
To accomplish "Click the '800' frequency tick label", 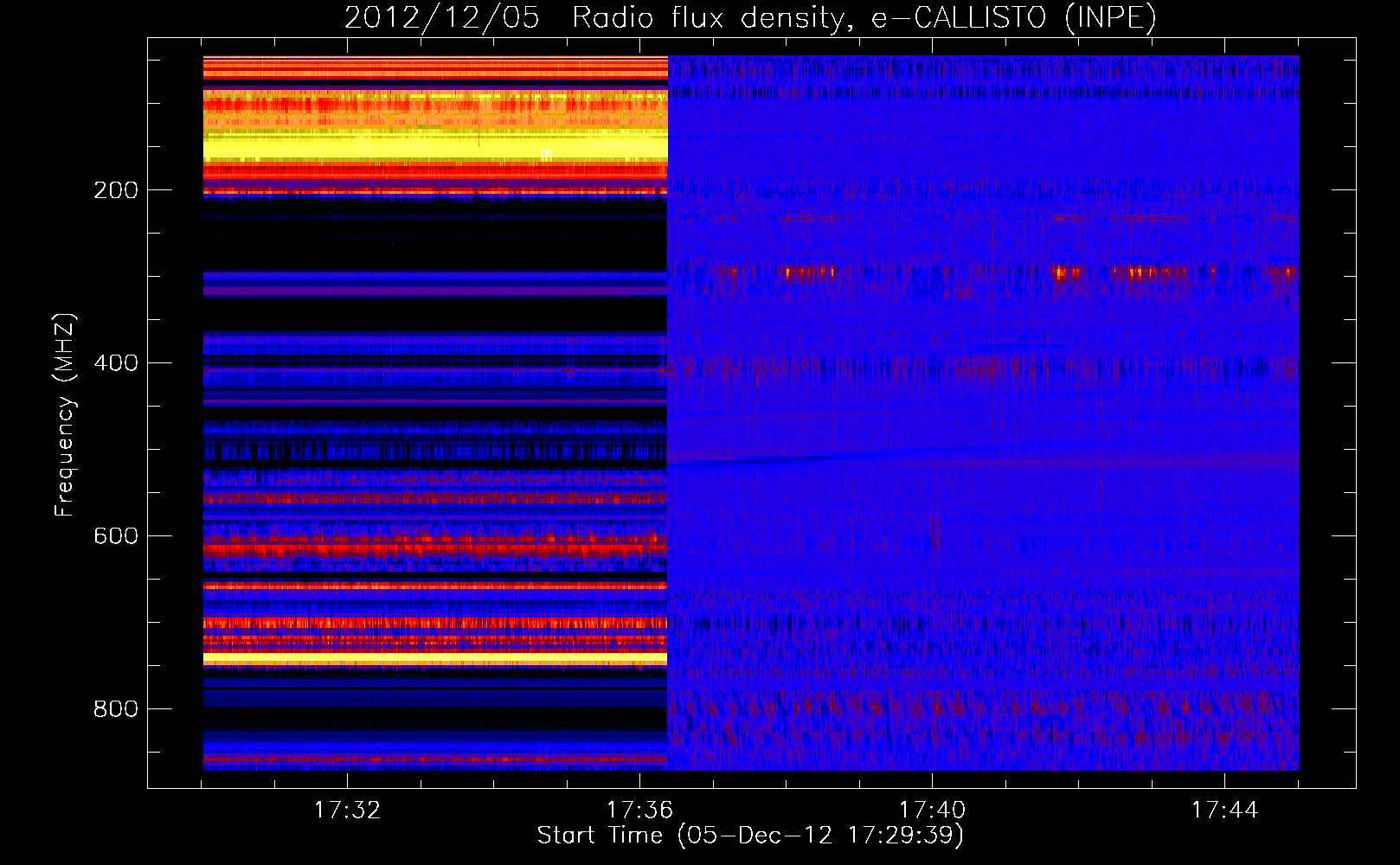I will click(x=116, y=709).
